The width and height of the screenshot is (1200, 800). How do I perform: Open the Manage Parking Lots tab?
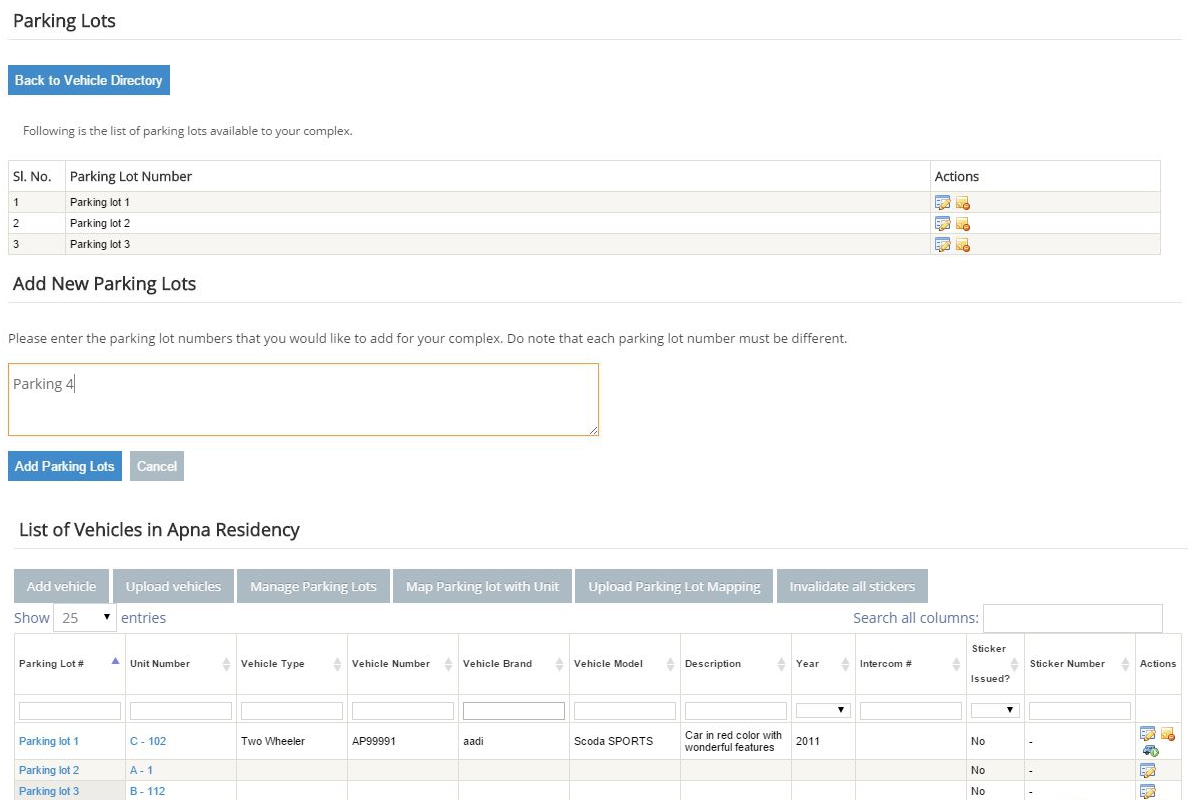[313, 587]
